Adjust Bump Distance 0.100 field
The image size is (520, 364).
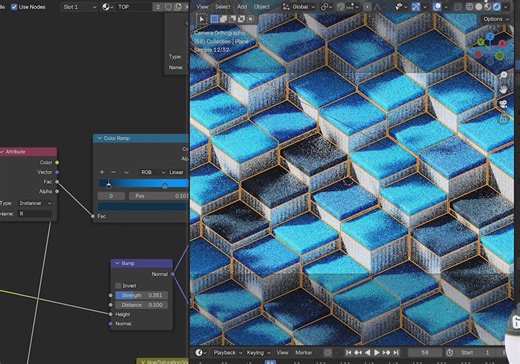coord(142,305)
